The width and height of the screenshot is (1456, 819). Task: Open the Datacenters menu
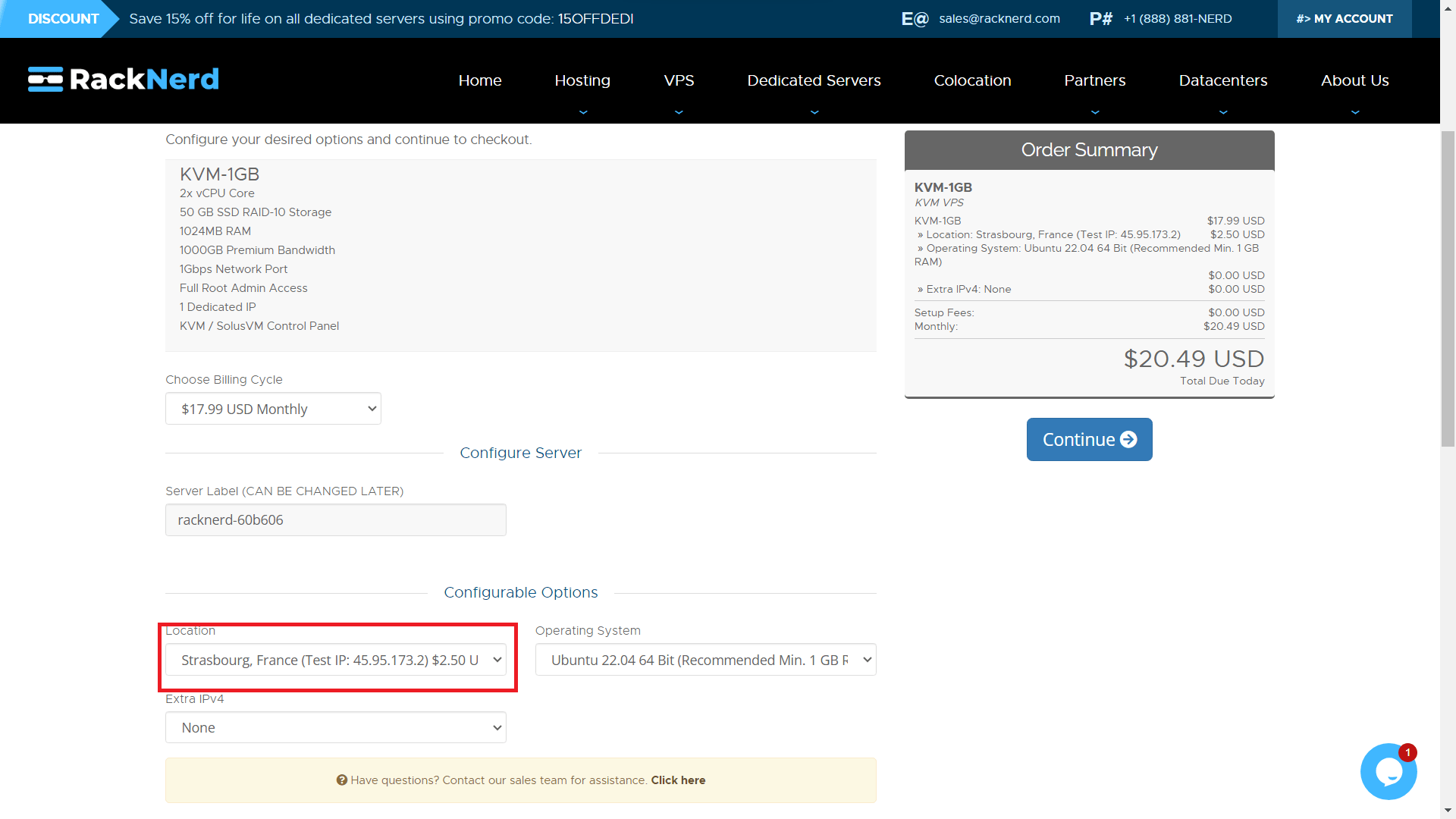[x=1223, y=80]
